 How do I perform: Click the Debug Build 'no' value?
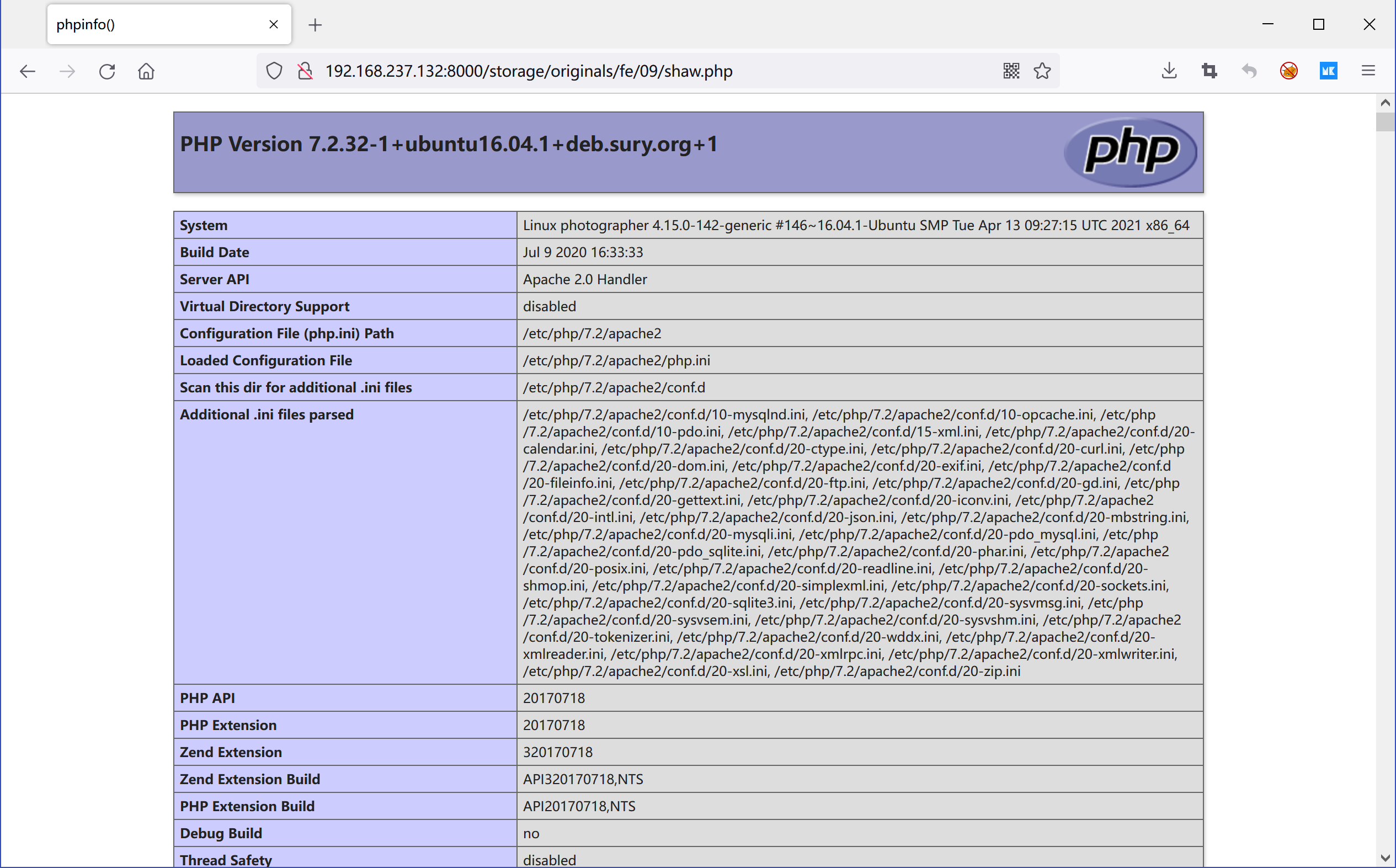(x=531, y=833)
